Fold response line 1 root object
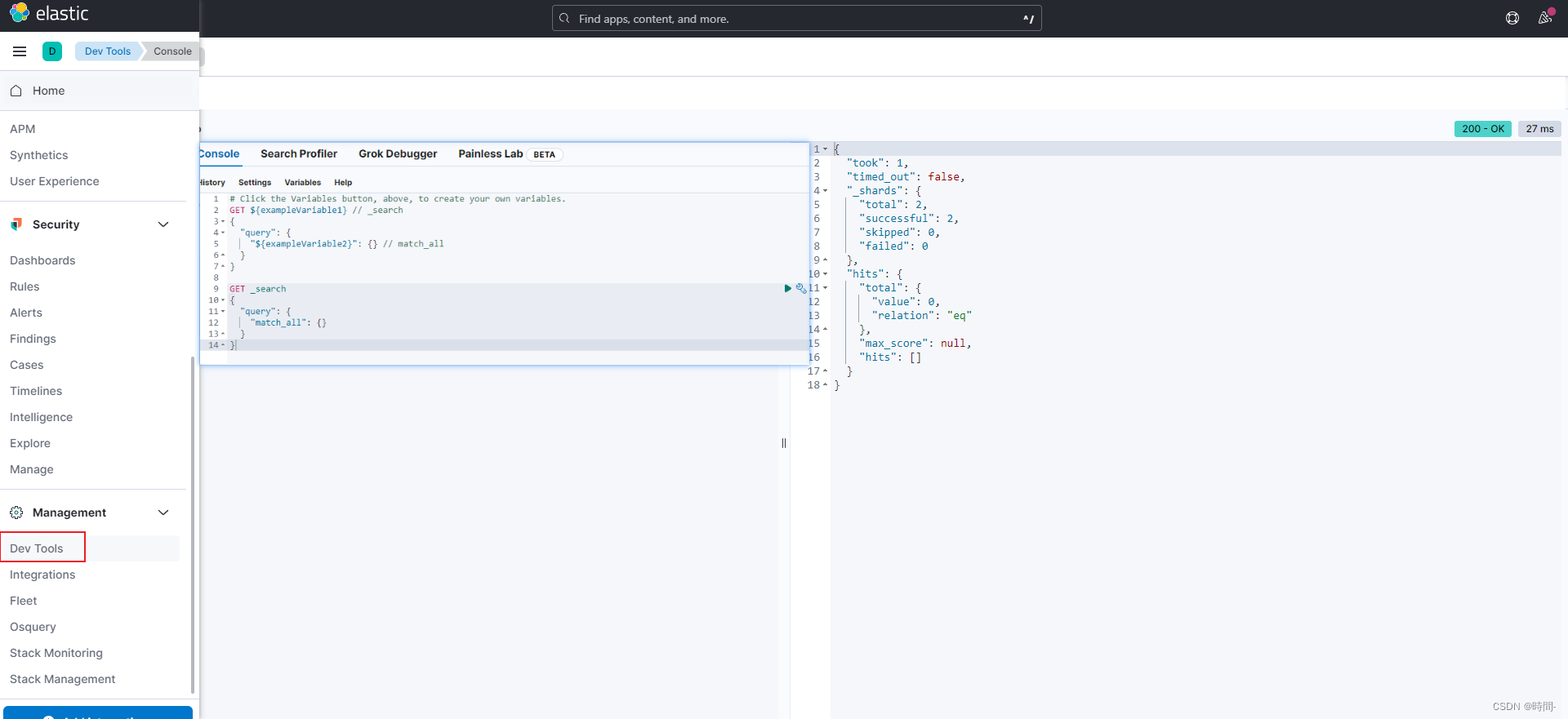1568x719 pixels. click(x=825, y=149)
